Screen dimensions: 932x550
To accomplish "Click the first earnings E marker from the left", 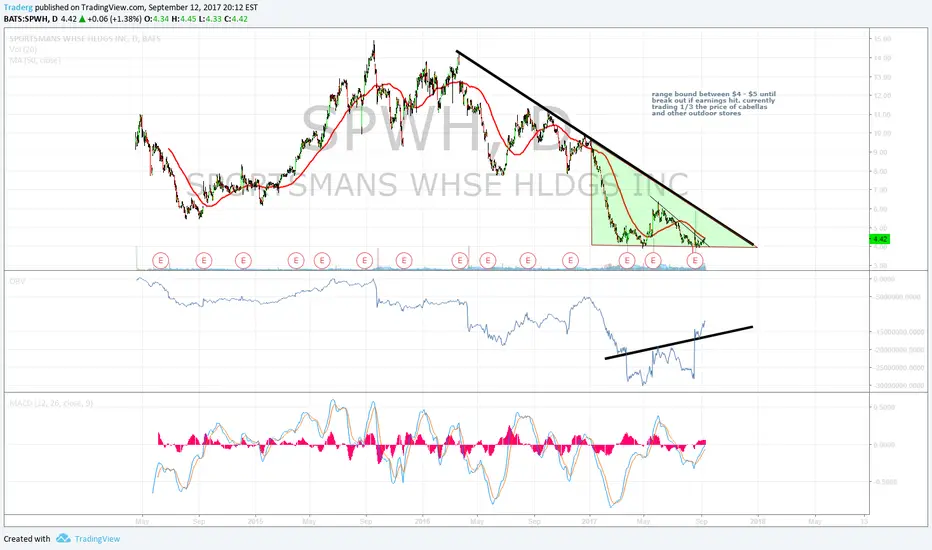I will coord(160,260).
